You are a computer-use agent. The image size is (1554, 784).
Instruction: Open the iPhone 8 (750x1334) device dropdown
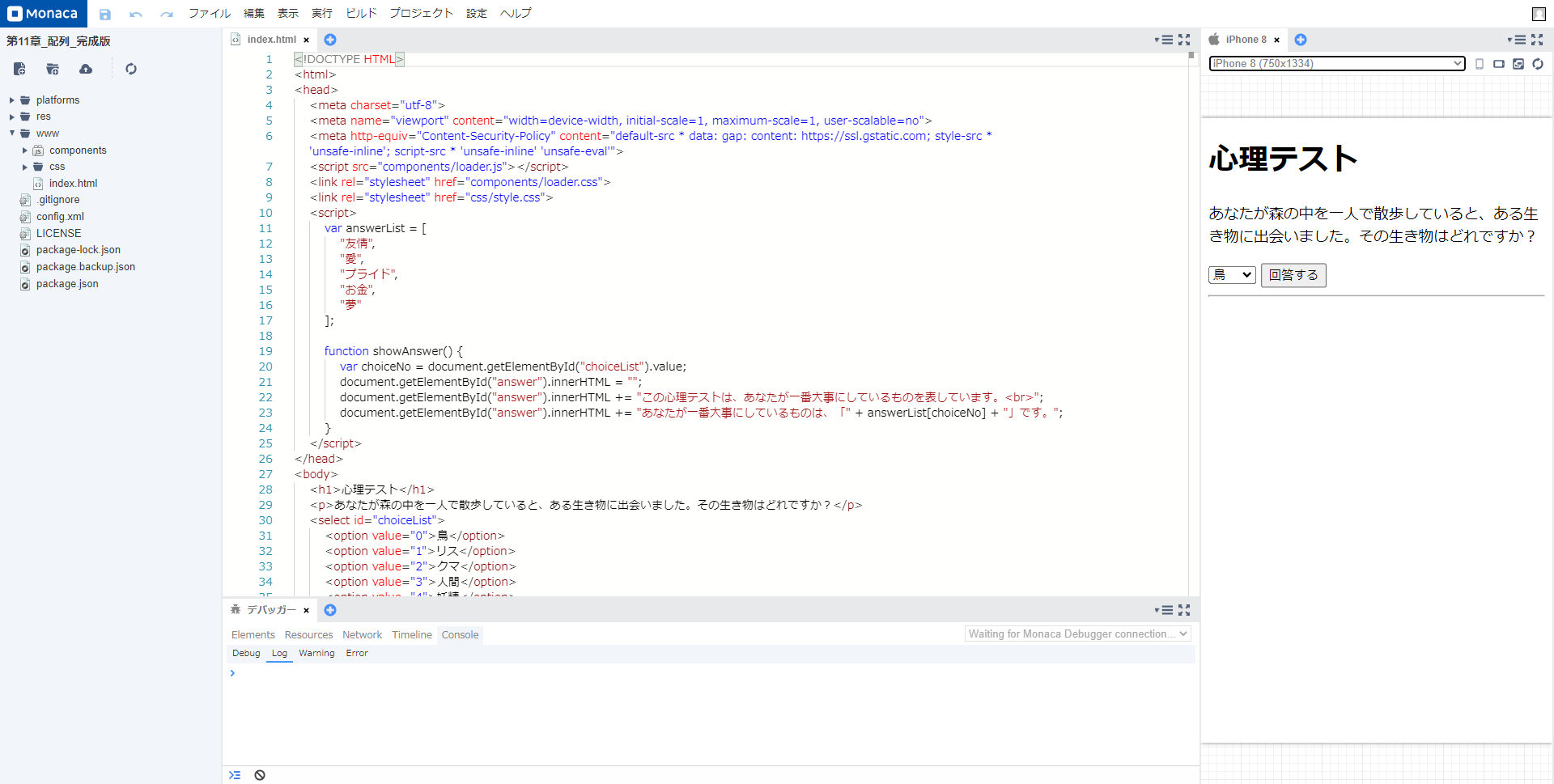(1337, 64)
